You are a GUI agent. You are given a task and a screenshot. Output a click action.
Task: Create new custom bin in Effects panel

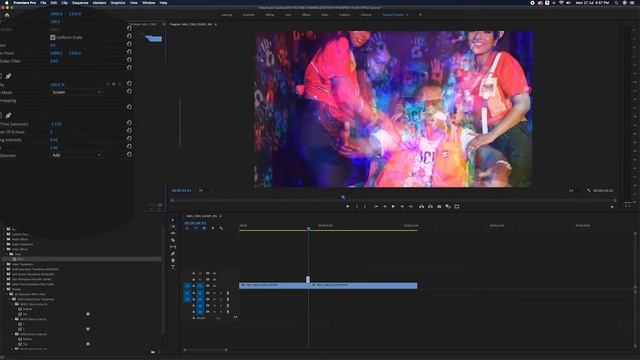pyautogui.click(x=153, y=352)
